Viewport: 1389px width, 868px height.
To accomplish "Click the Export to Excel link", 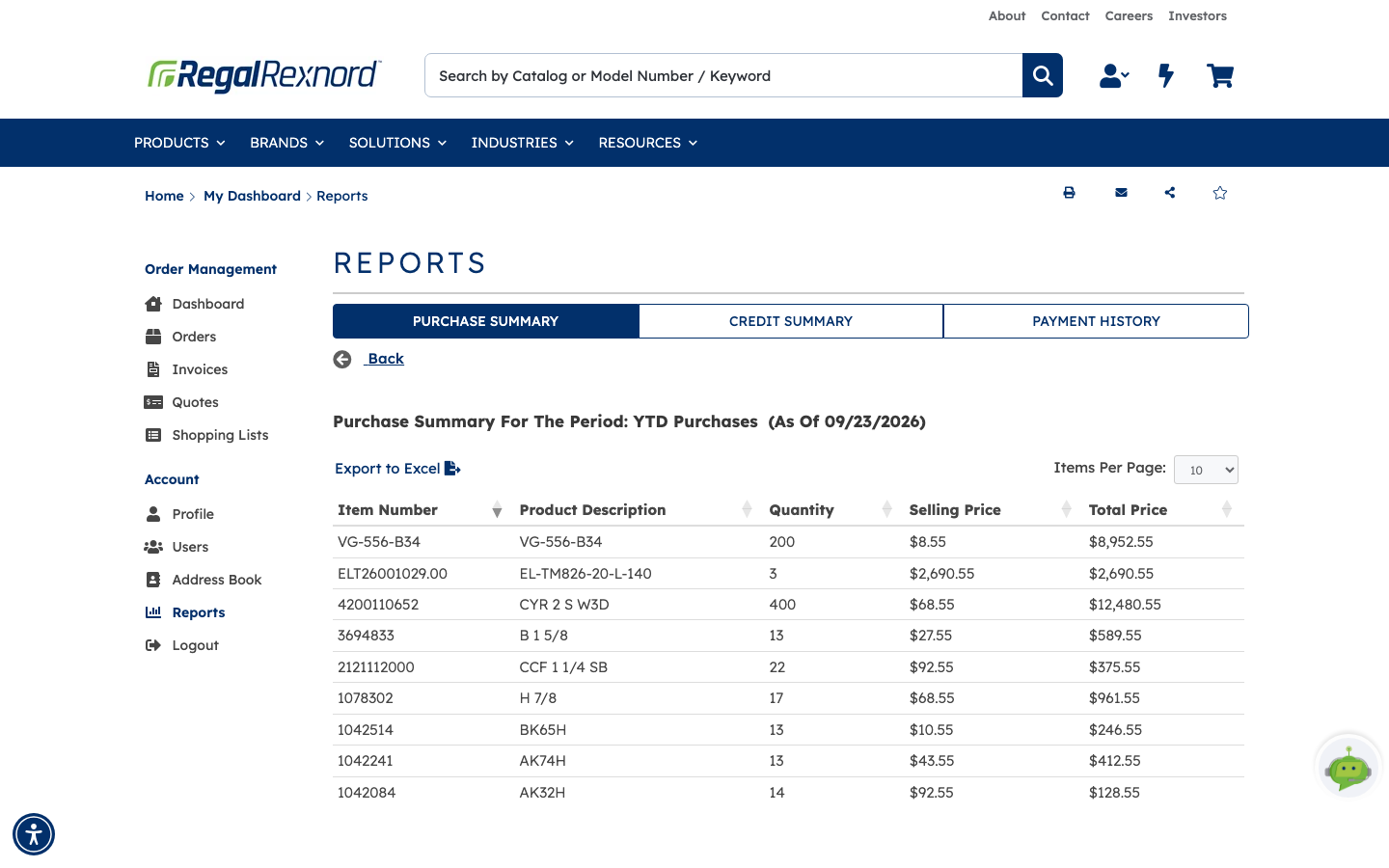I will (x=388, y=469).
